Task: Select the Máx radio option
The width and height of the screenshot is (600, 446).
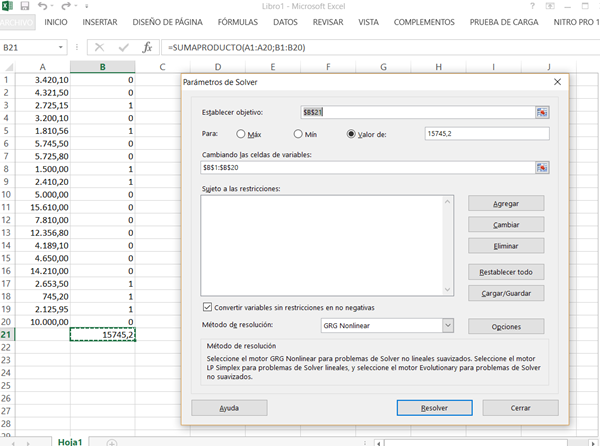Action: tap(242, 133)
